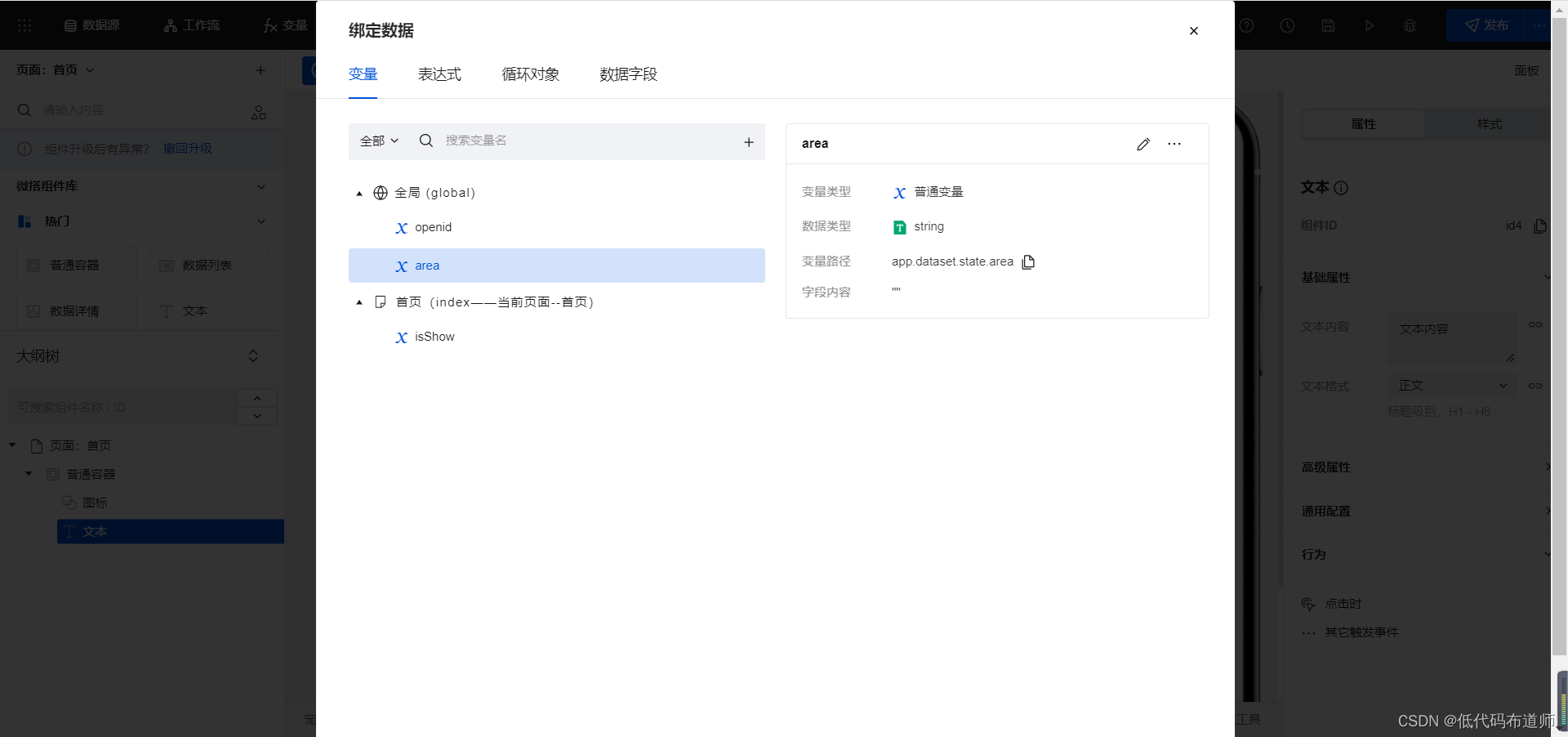Select 页面: 首页 in outline tree

pyautogui.click(x=80, y=446)
